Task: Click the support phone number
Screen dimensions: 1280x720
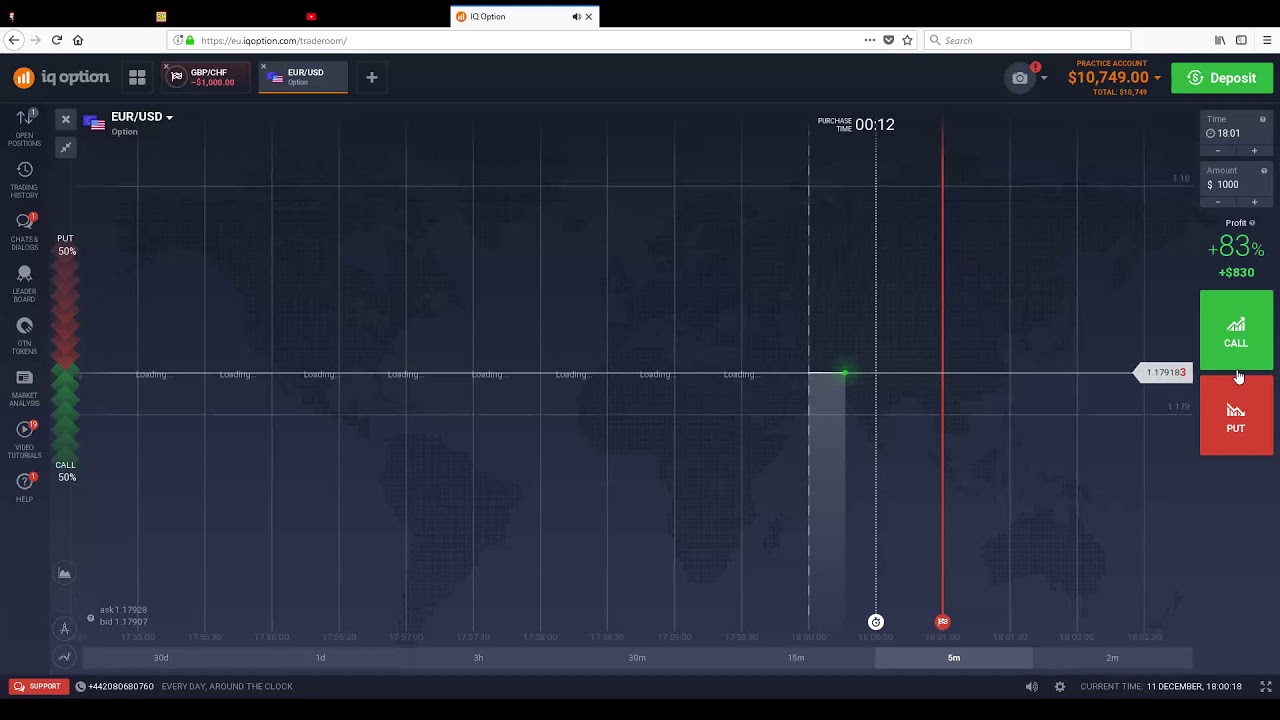Action: click(x=120, y=686)
